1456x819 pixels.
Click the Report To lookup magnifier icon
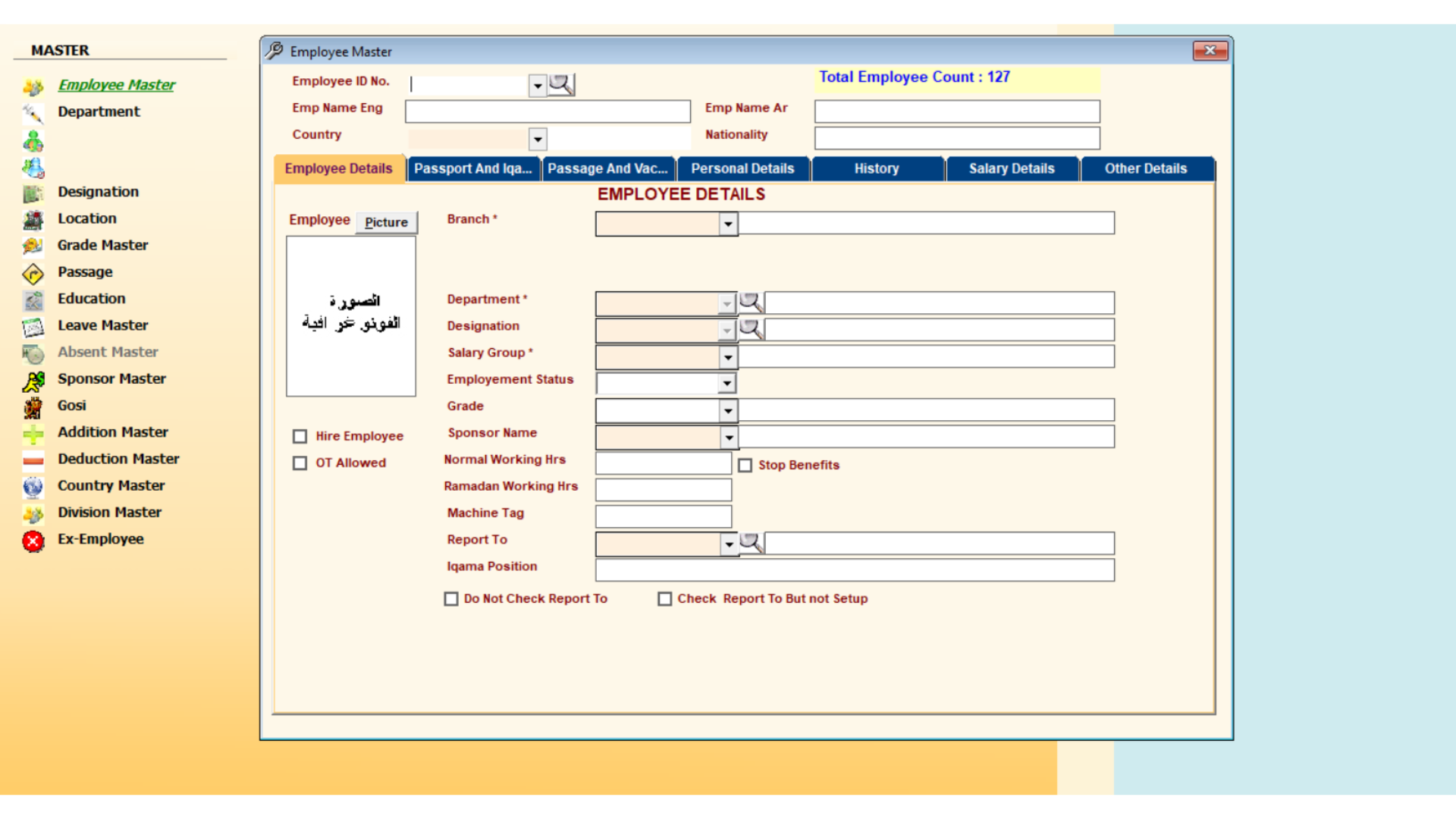751,543
